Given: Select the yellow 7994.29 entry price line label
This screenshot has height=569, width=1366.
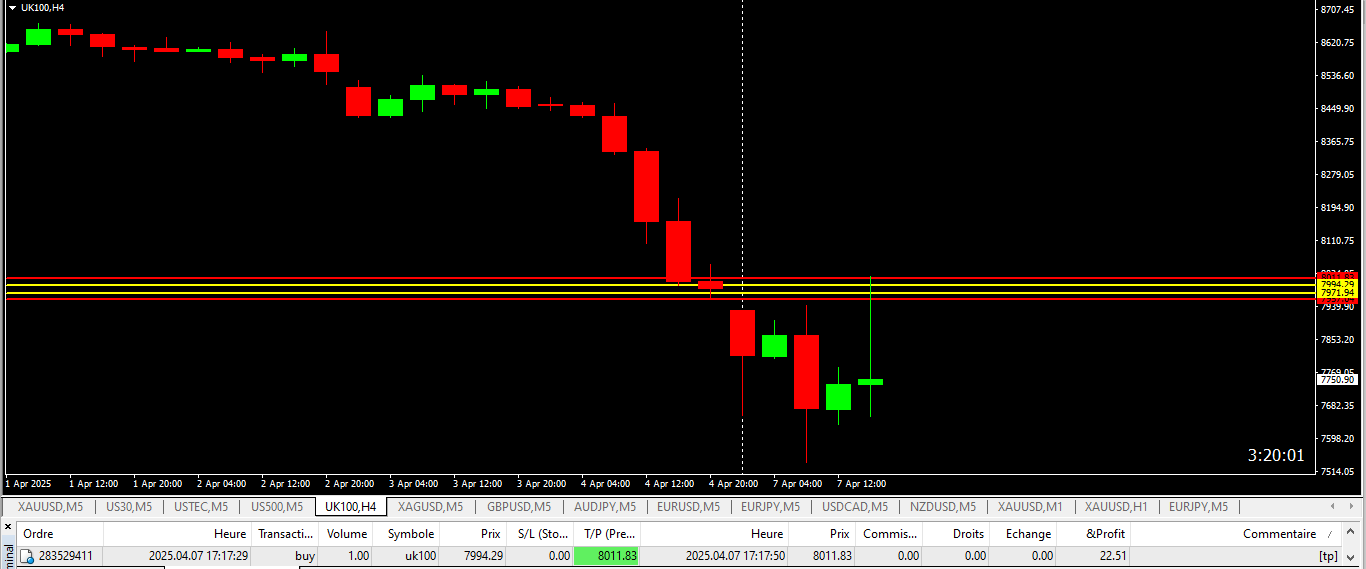Looking at the screenshot, I should click(x=1336, y=284).
